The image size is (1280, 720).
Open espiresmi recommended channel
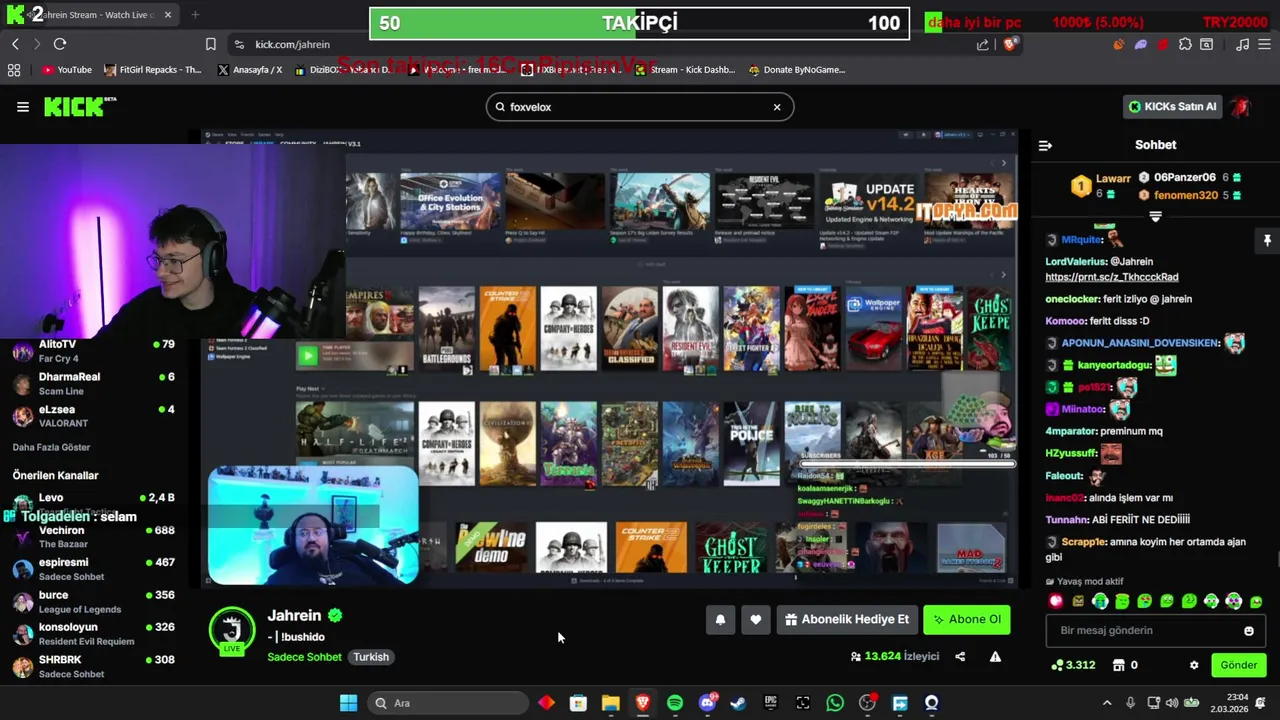(x=93, y=569)
